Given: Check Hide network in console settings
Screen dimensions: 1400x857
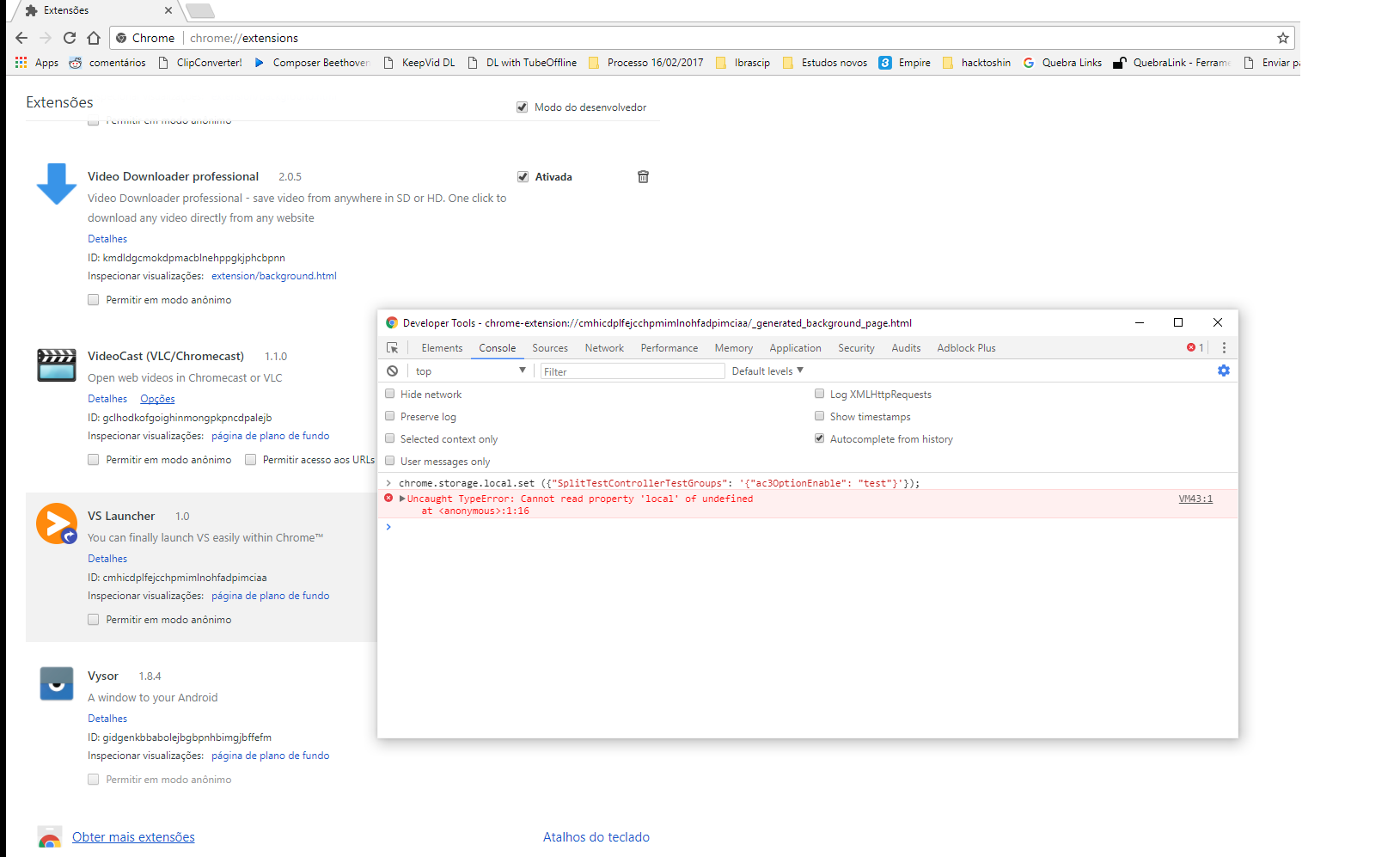Looking at the screenshot, I should coord(390,394).
